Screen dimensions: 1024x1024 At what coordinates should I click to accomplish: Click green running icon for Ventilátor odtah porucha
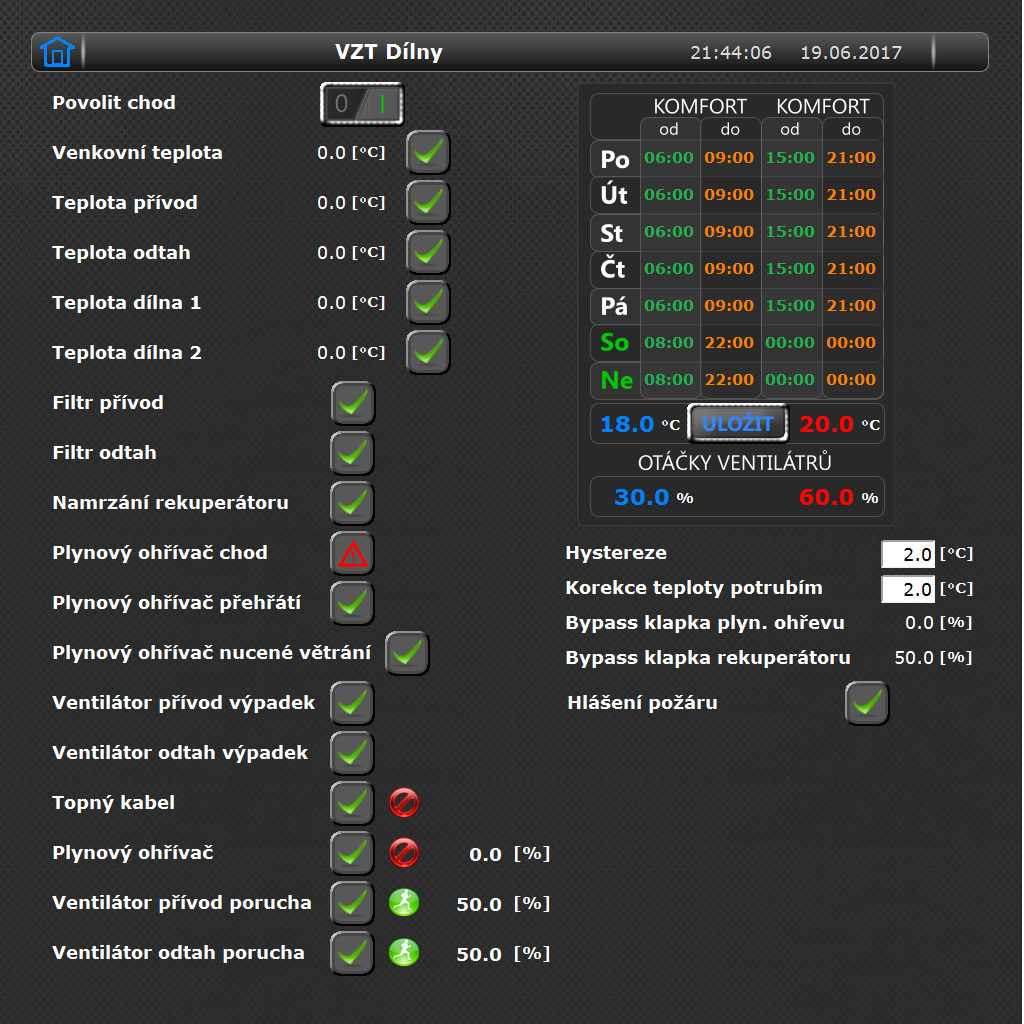pyautogui.click(x=404, y=953)
